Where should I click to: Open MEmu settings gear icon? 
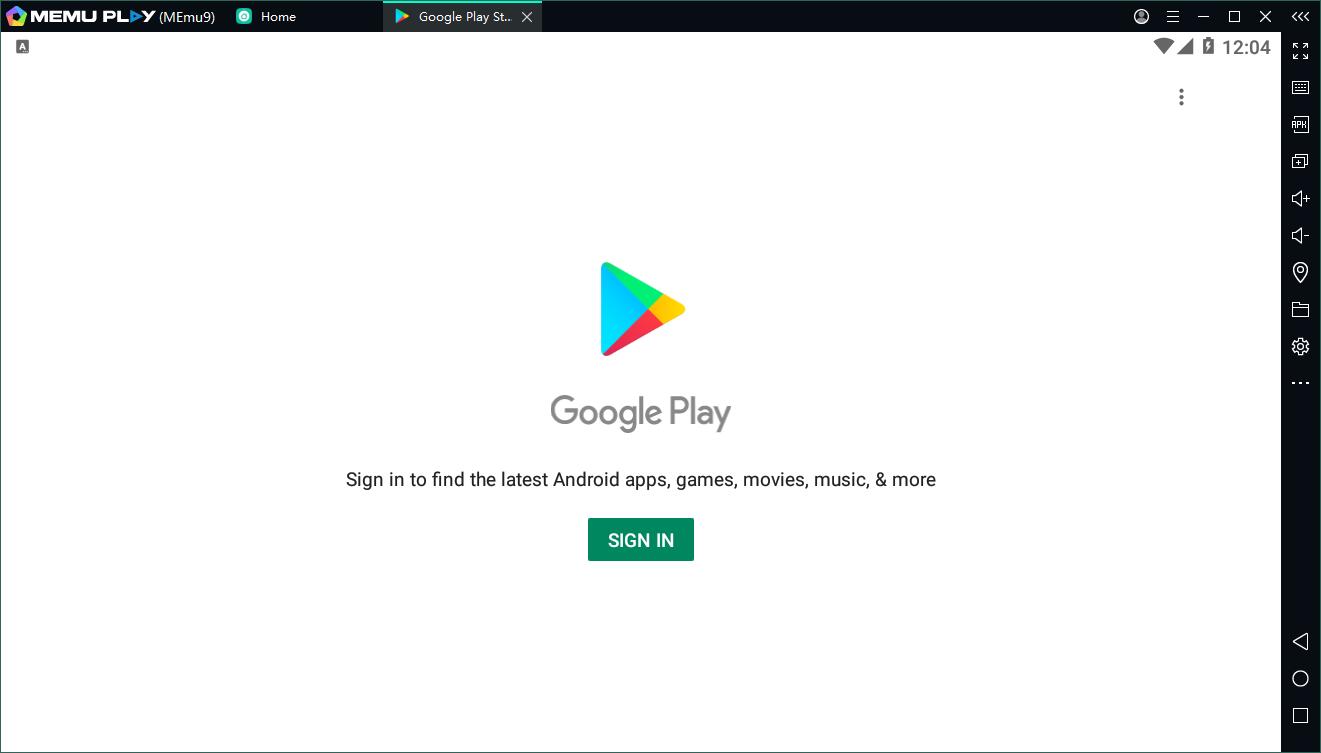tap(1300, 347)
